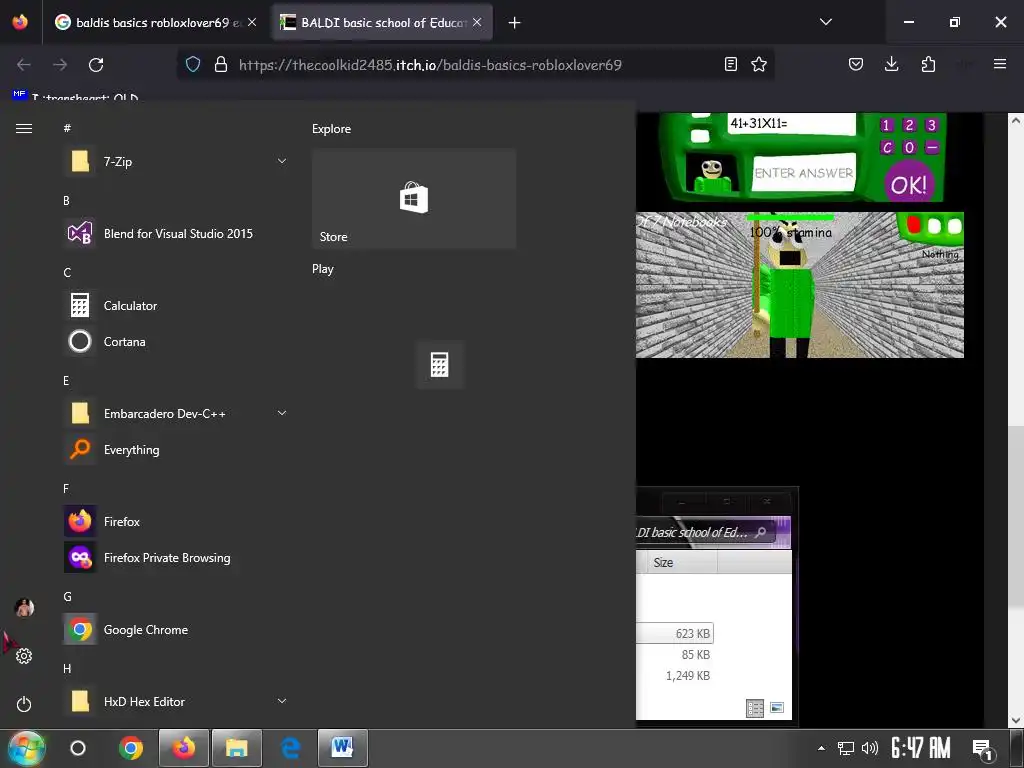Click keypad digit 1 in math screenshot
This screenshot has width=1024, height=768.
click(886, 125)
